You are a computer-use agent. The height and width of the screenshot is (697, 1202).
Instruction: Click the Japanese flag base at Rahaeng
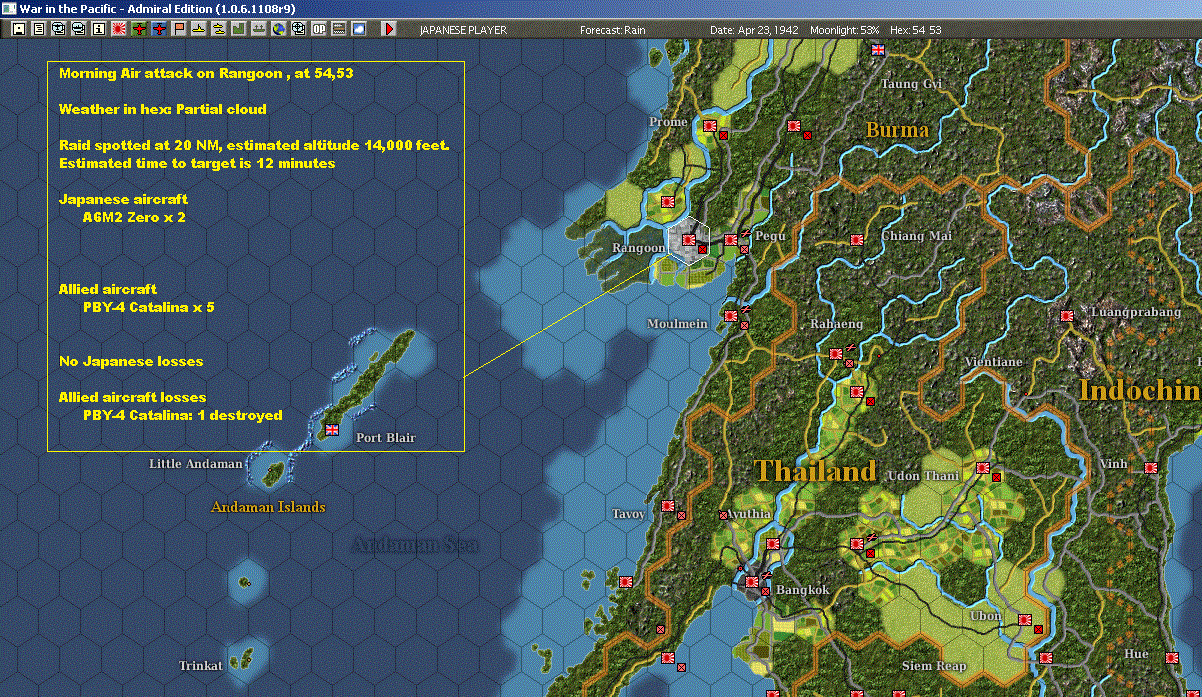(836, 353)
